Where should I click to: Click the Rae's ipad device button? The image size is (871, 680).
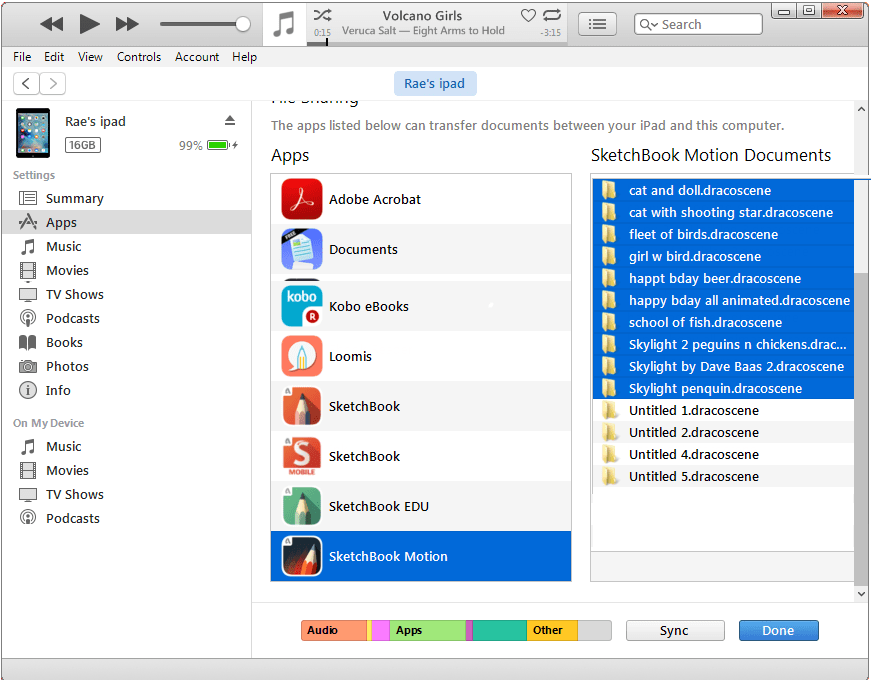point(435,83)
